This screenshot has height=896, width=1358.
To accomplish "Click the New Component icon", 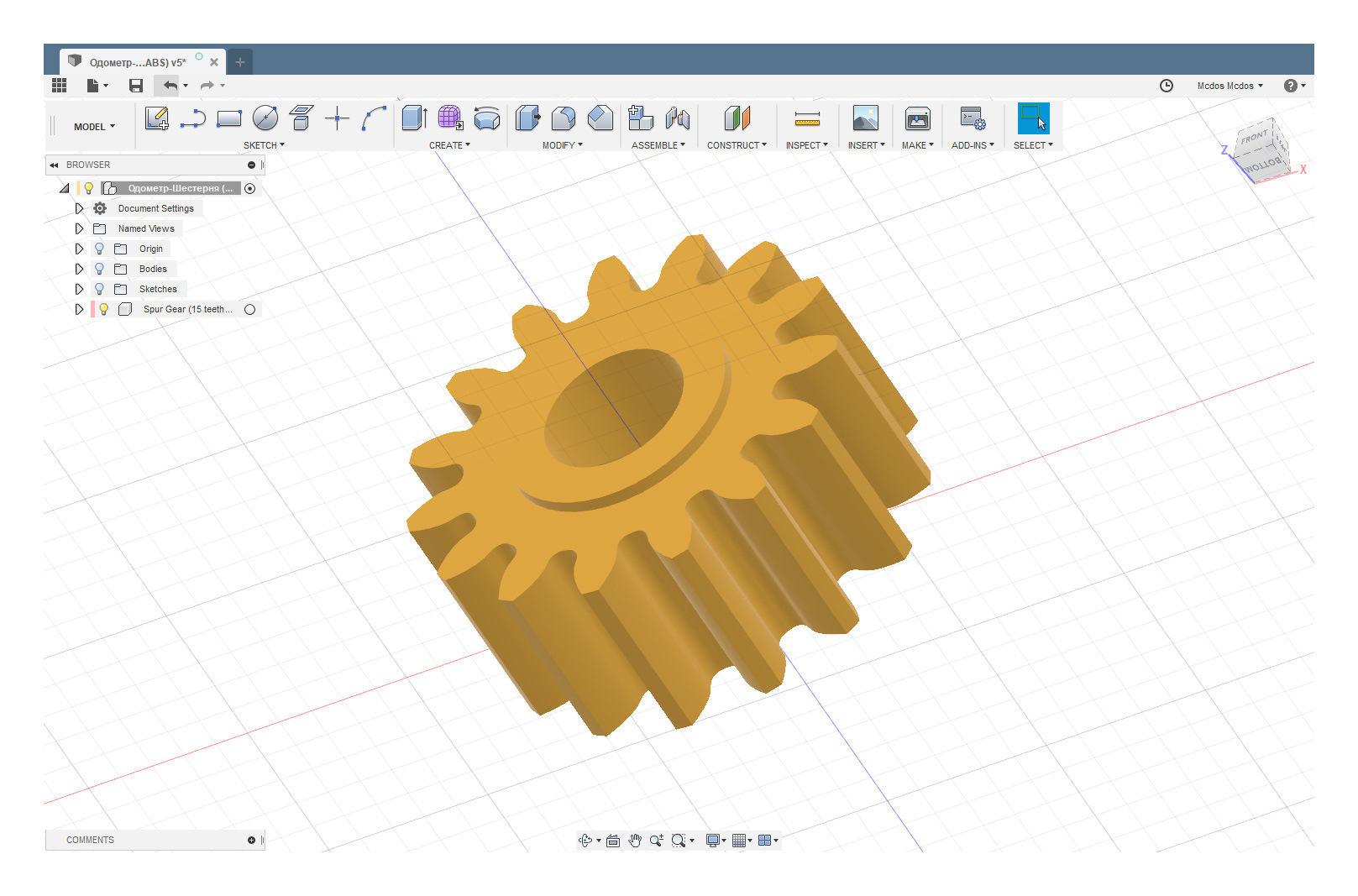I will (x=641, y=118).
